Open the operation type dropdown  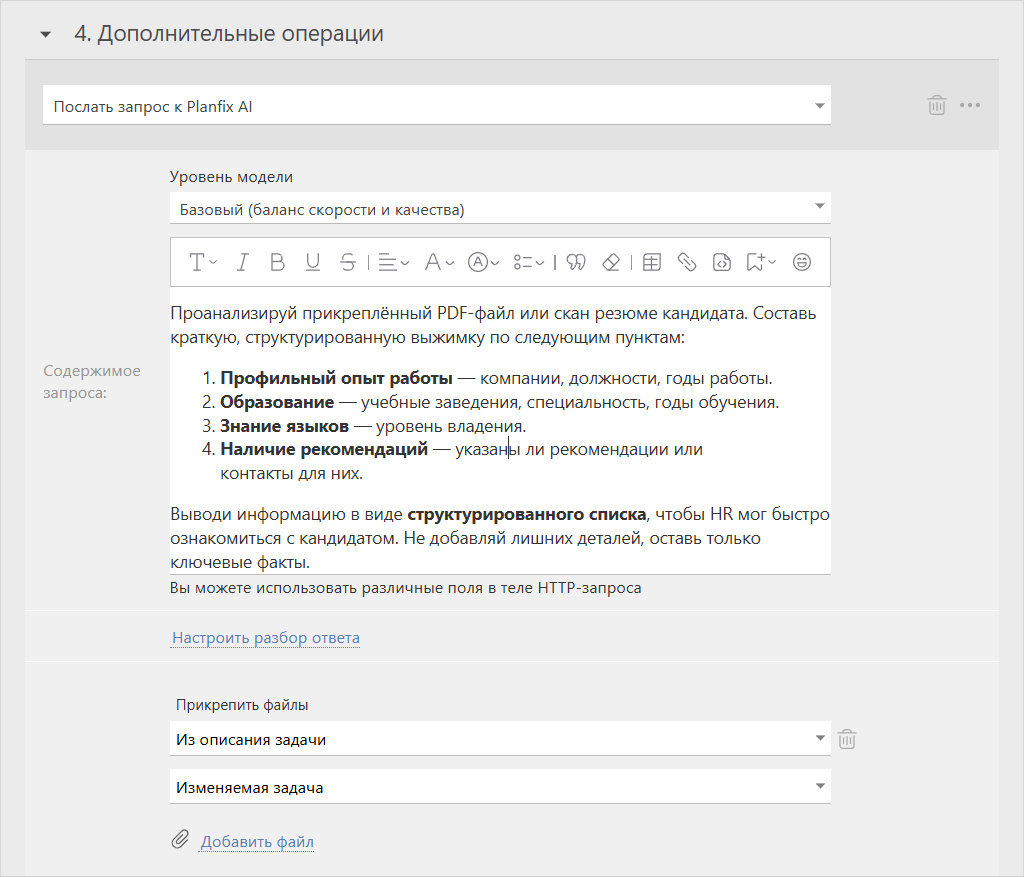point(436,104)
